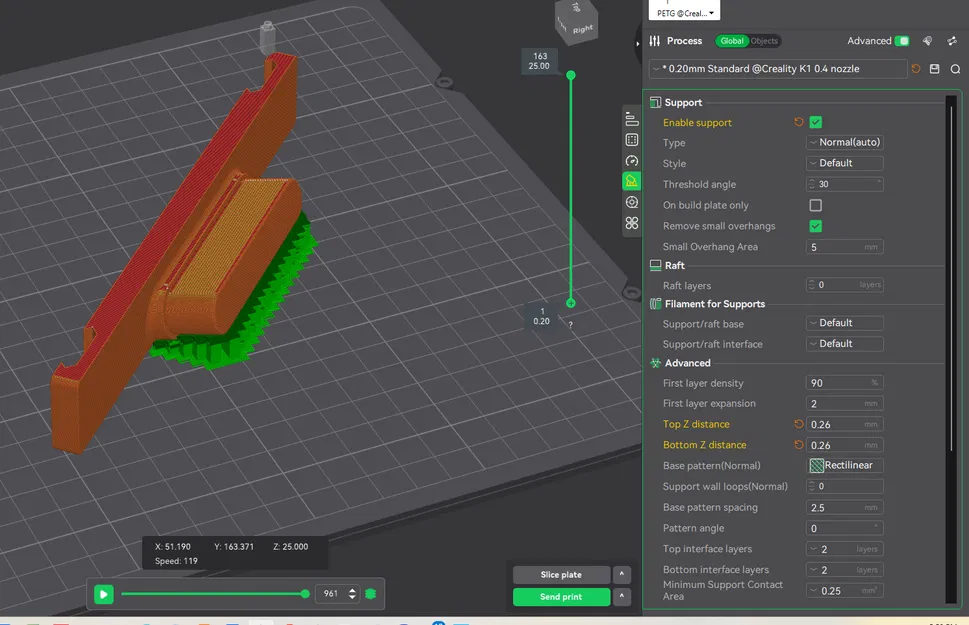969x625 pixels.
Task: Search process settings with magnifier icon
Action: 955,69
